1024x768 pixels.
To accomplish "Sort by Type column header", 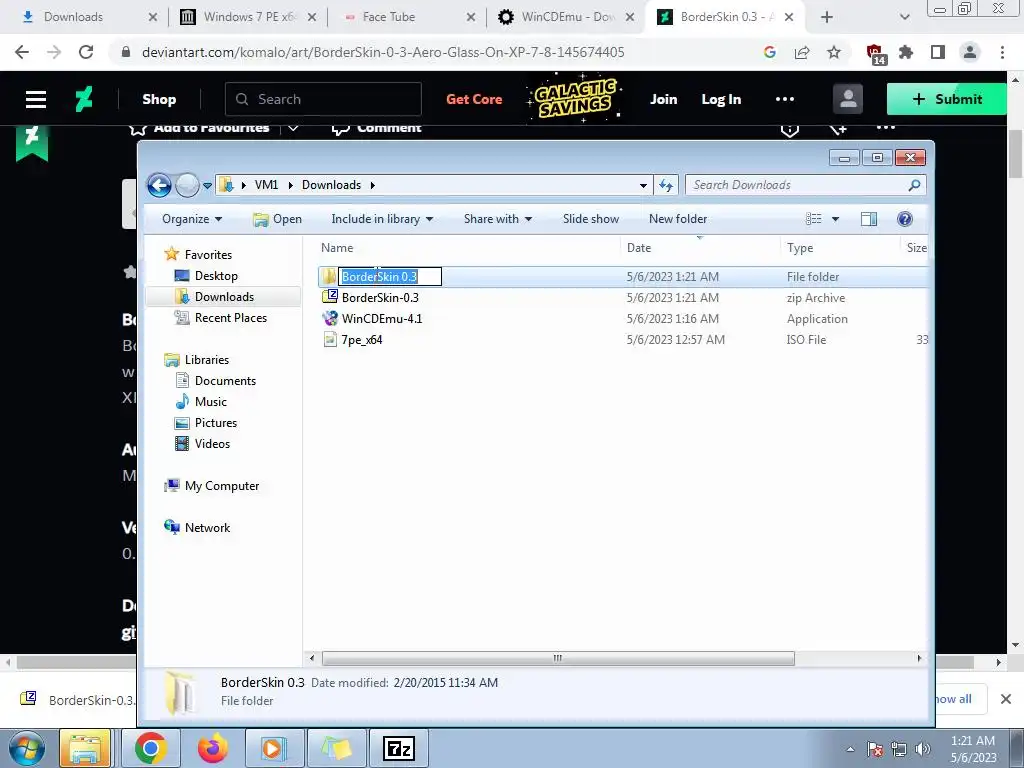I will (800, 248).
